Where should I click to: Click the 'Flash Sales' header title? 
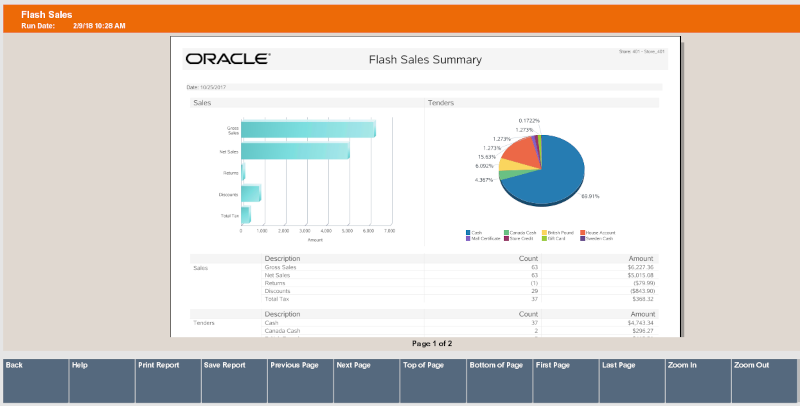(x=46, y=15)
